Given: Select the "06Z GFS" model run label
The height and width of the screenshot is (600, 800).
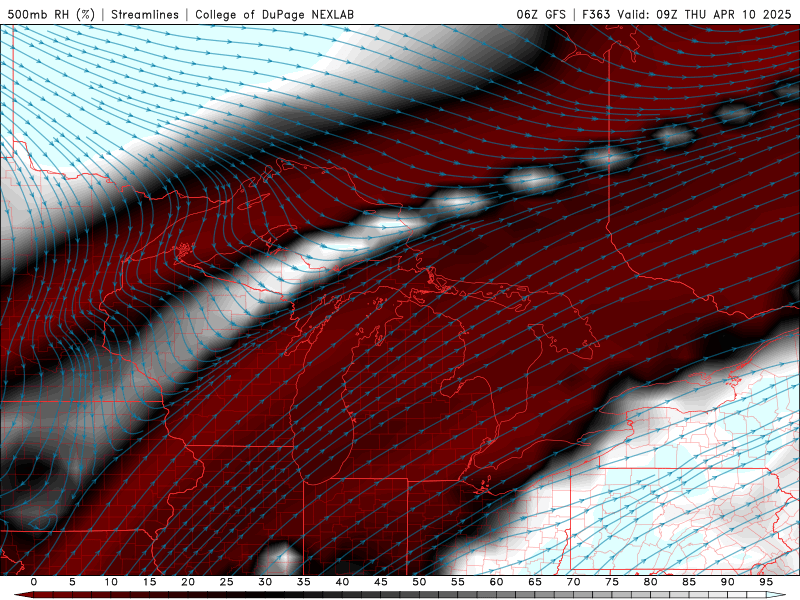Looking at the screenshot, I should coord(541,14).
